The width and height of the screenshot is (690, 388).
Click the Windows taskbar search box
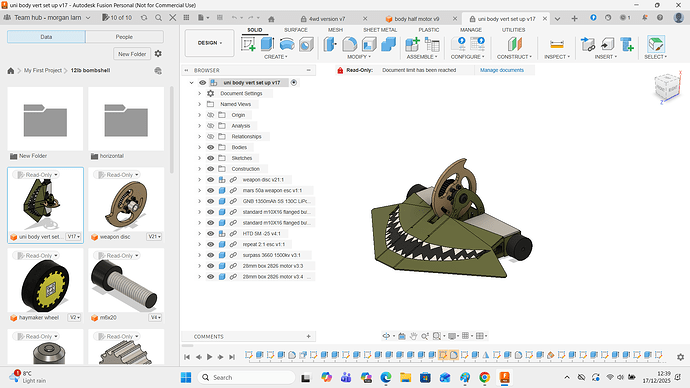point(246,377)
